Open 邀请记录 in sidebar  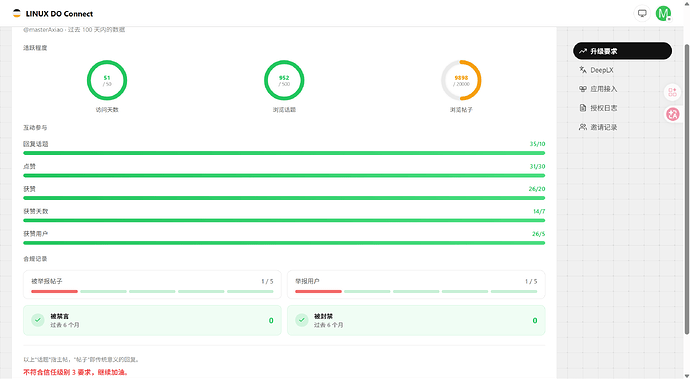point(622,127)
